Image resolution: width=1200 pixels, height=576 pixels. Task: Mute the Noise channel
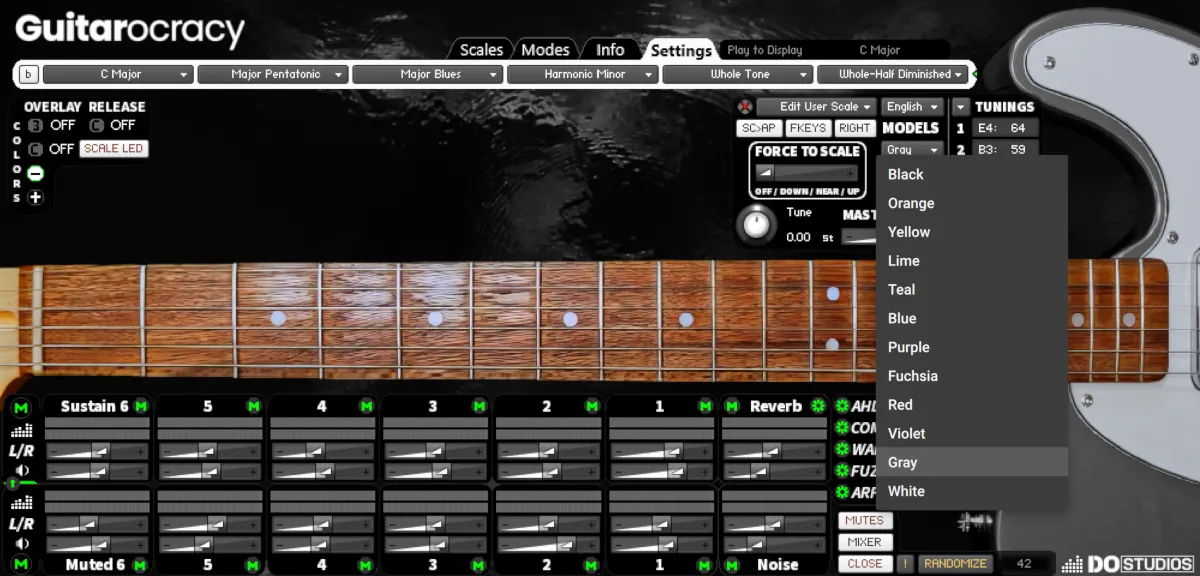[x=732, y=565]
